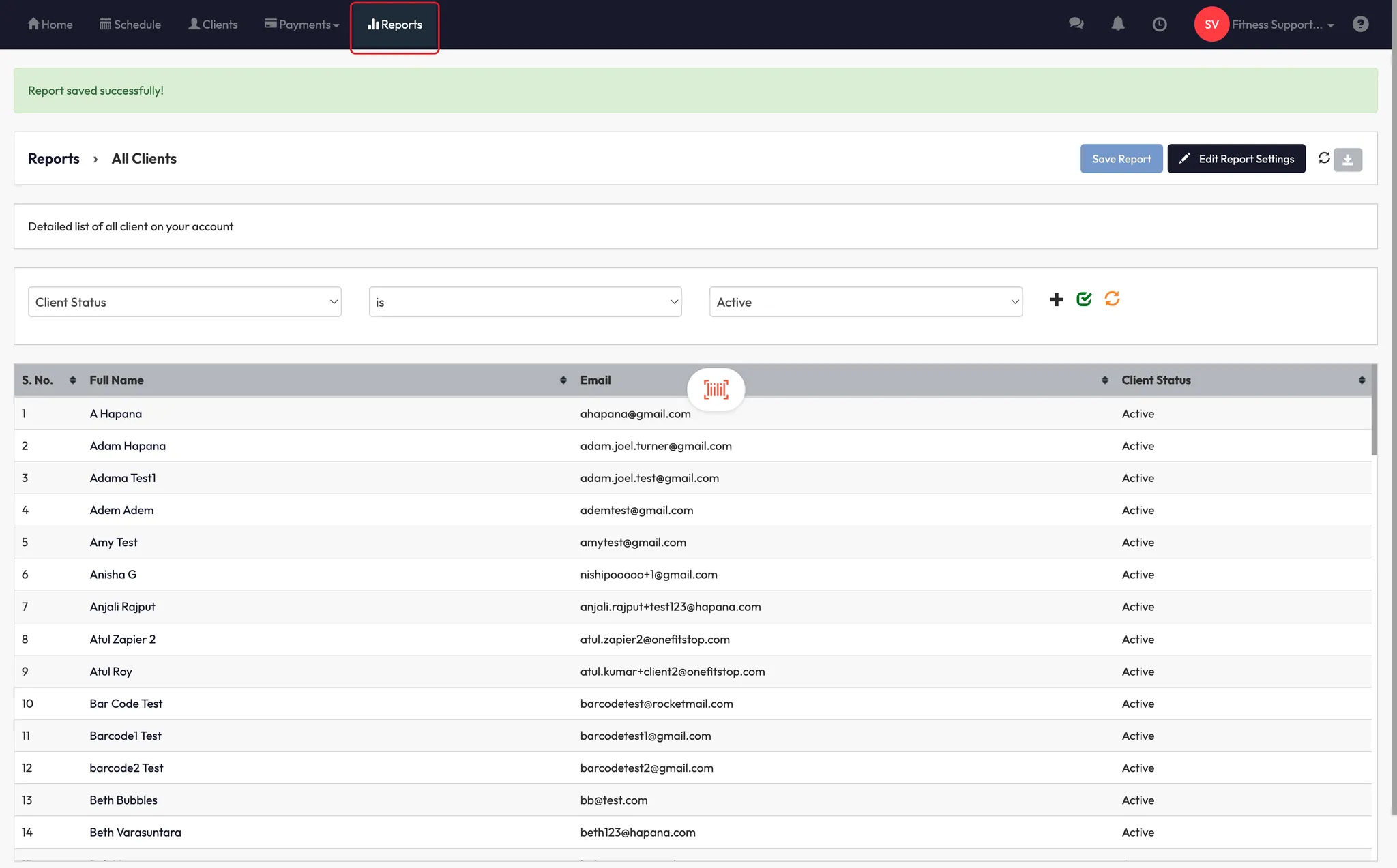The width and height of the screenshot is (1397, 868).
Task: Click the clock history icon
Action: 1159,25
